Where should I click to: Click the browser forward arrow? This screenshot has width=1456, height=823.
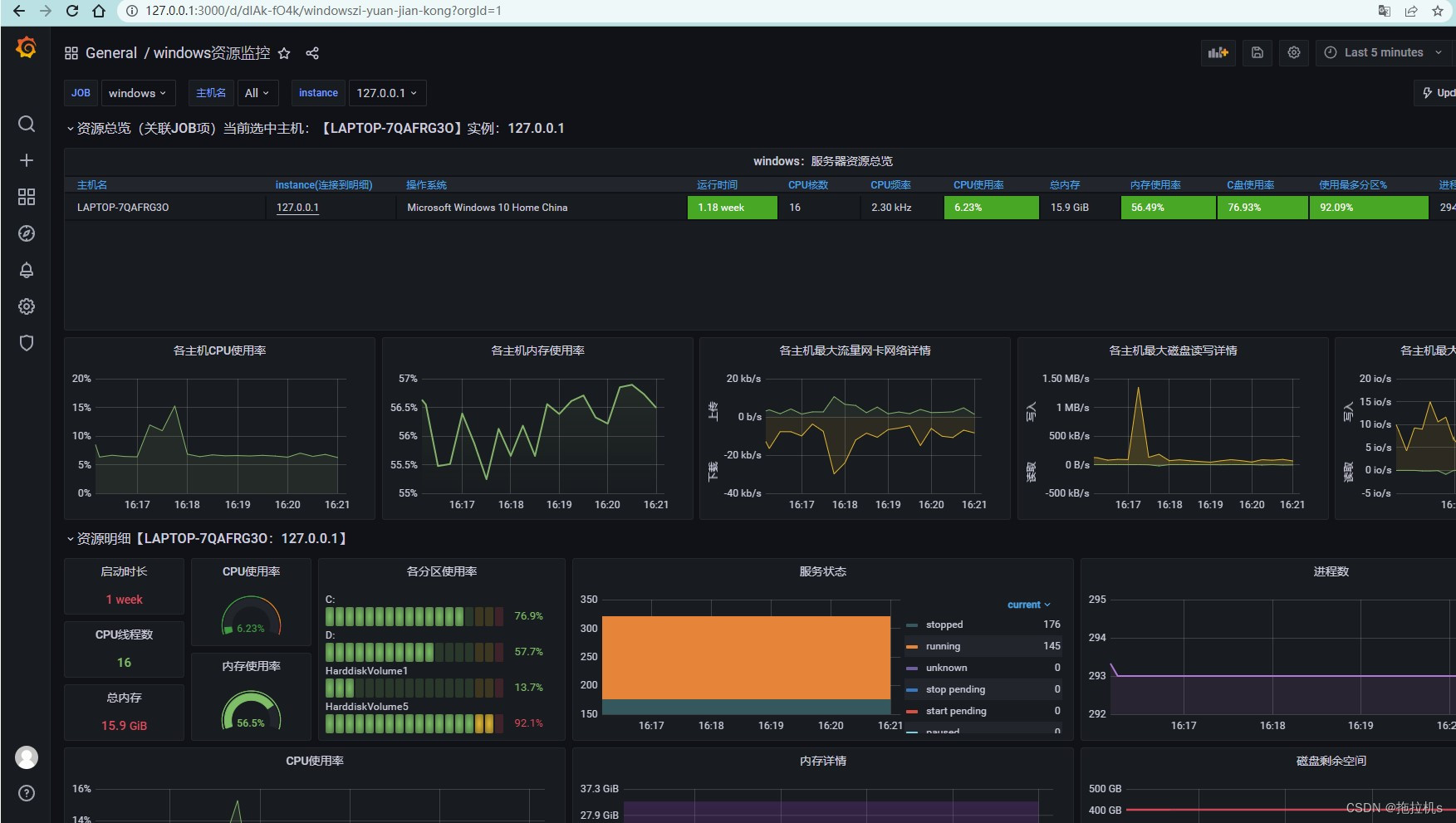tap(46, 11)
